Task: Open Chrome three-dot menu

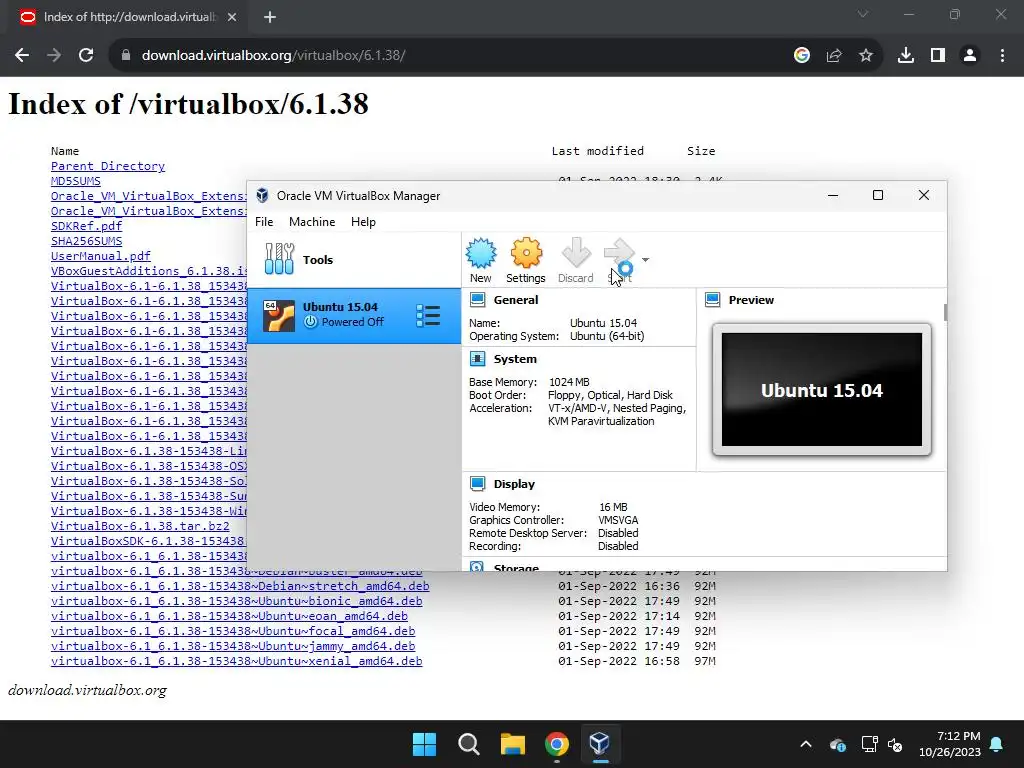Action: click(x=1002, y=56)
